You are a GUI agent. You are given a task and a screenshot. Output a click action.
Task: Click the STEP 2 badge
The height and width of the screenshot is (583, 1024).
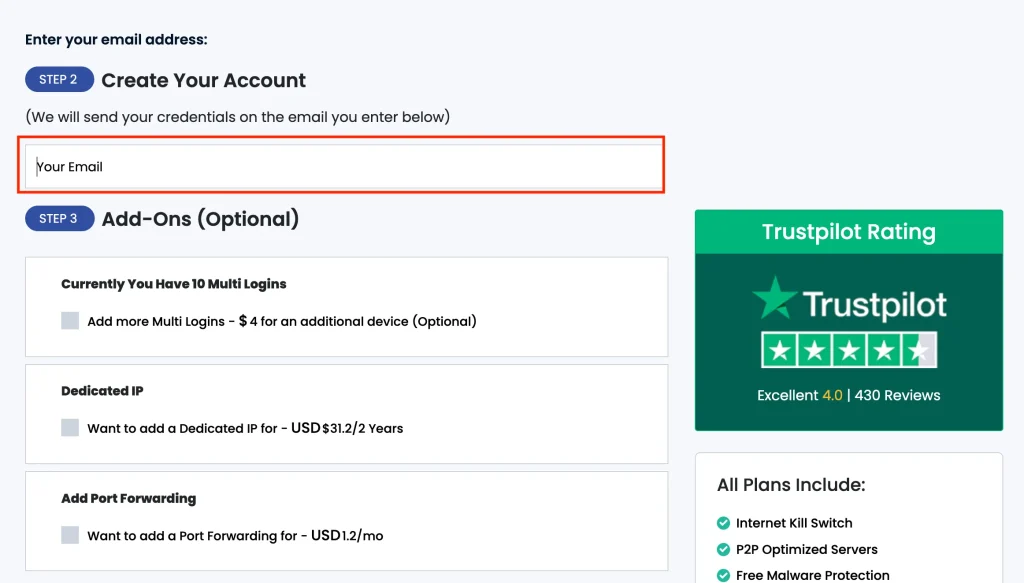pos(59,79)
